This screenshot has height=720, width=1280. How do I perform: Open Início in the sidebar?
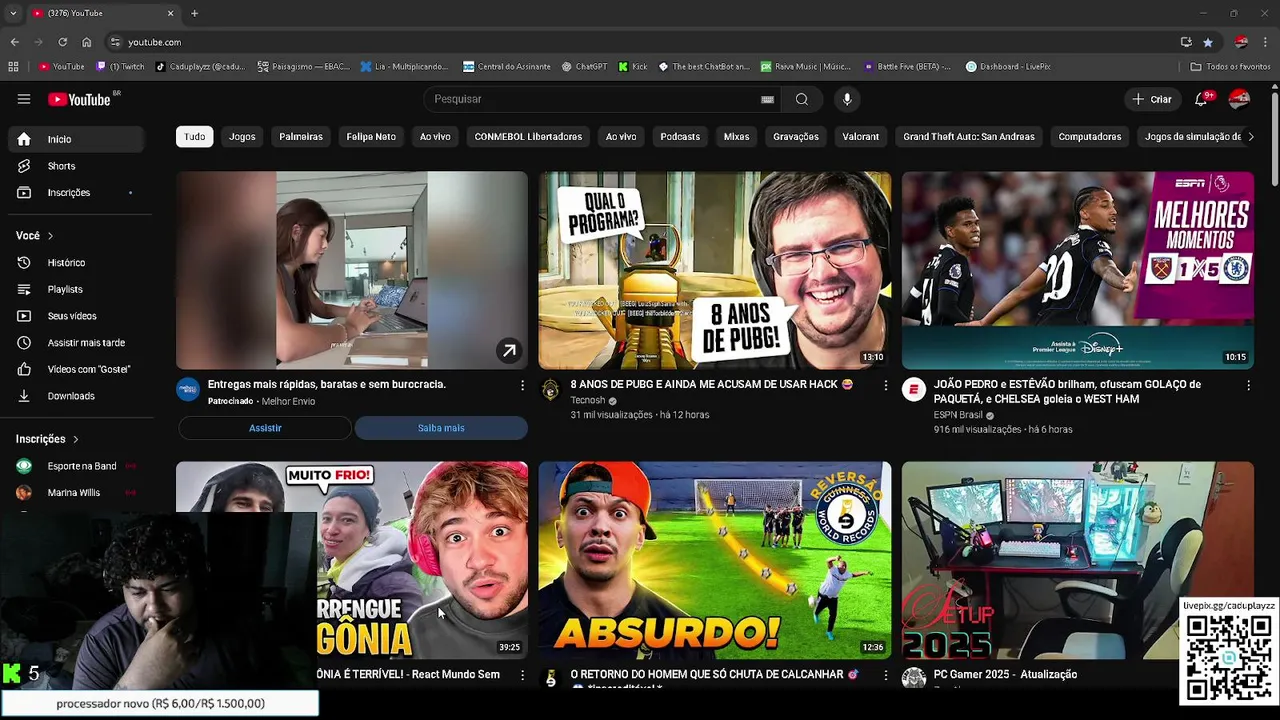[76, 139]
